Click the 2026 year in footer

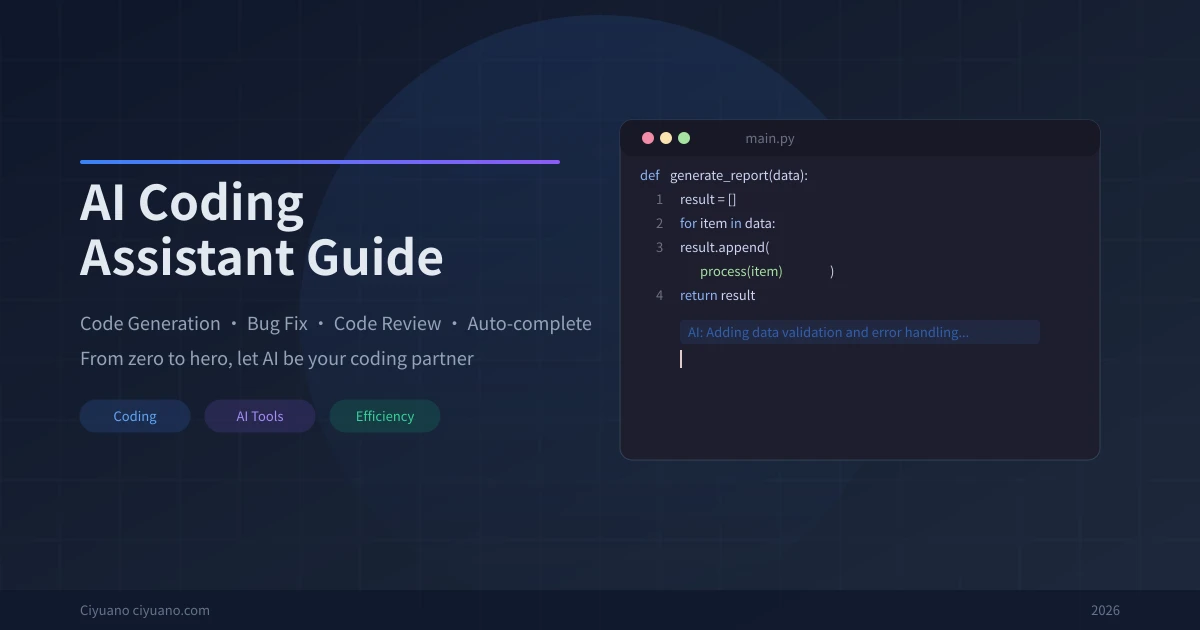(x=1105, y=610)
